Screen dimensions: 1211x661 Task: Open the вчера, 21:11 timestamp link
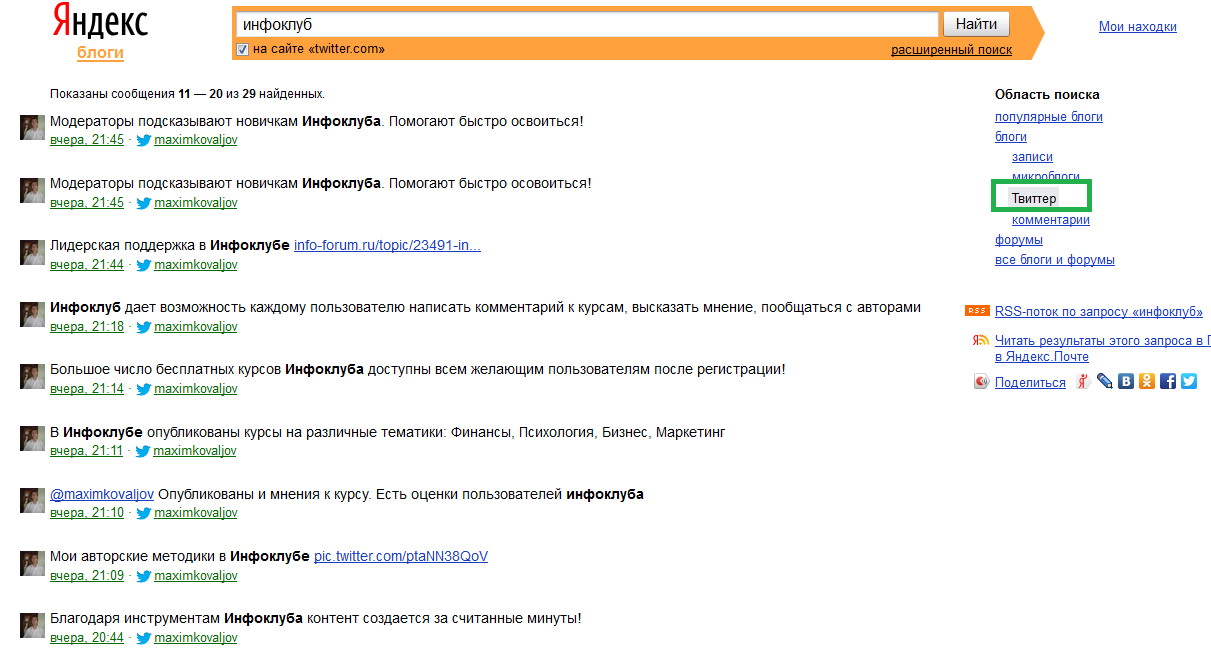click(87, 451)
